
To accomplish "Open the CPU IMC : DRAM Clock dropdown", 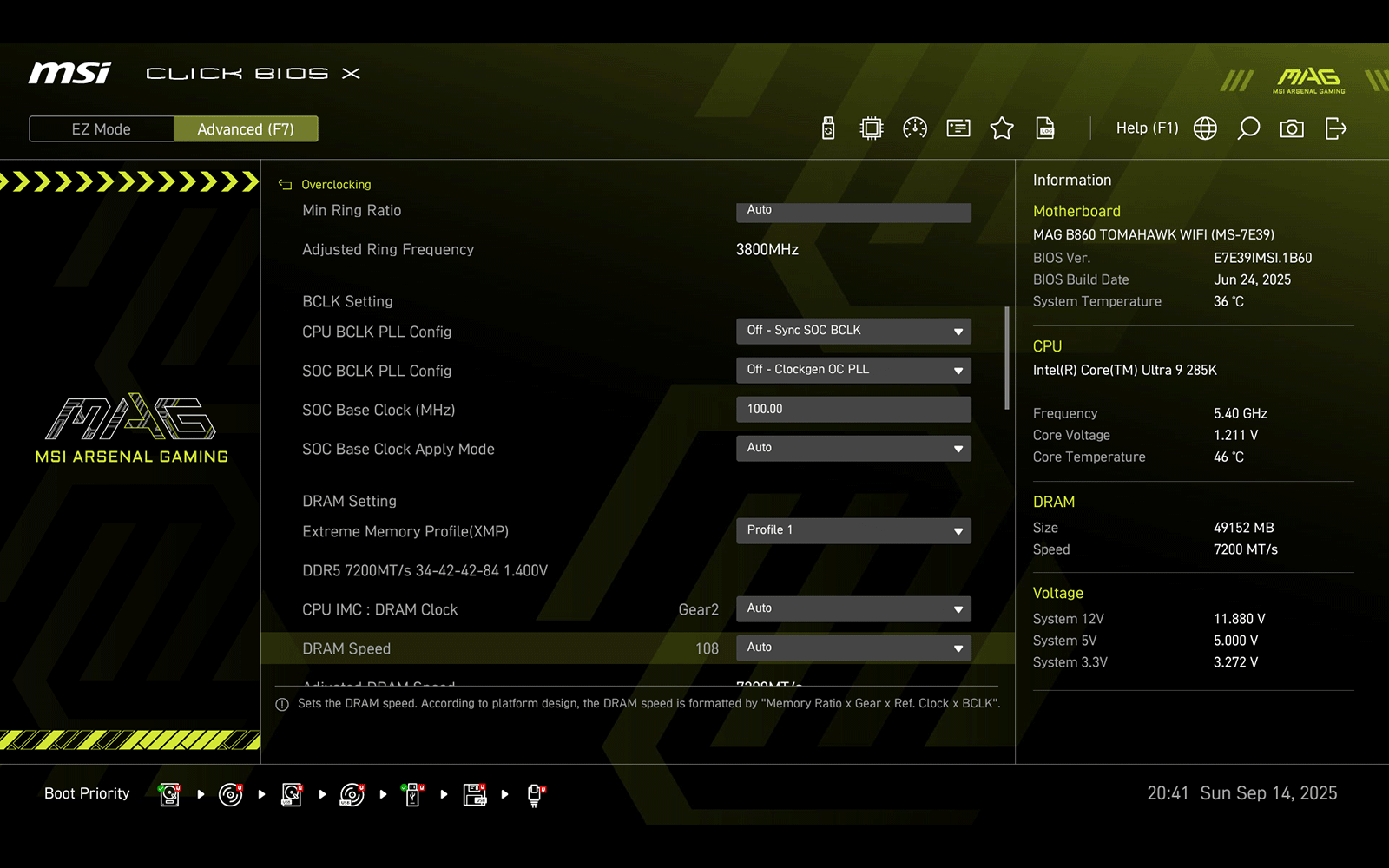I will pos(853,608).
